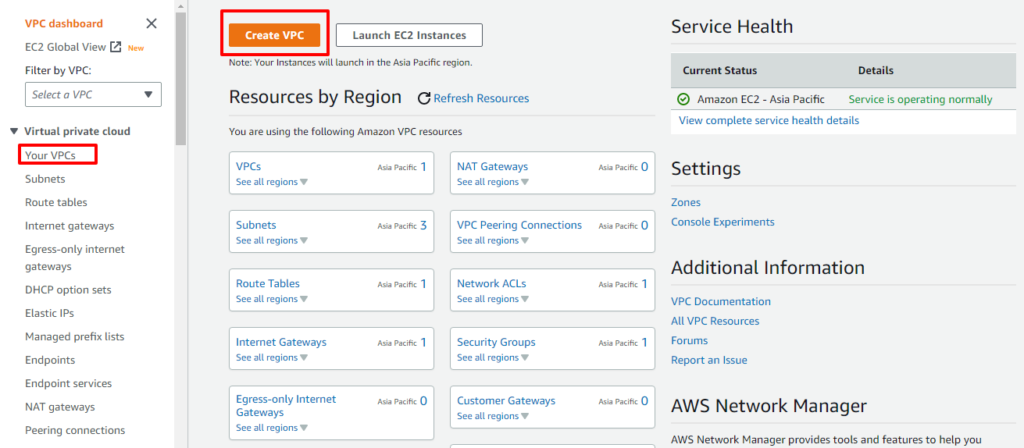This screenshot has height=448, width=1024.
Task: Expand See all regions under NAT Gateways
Action: pyautogui.click(x=493, y=182)
